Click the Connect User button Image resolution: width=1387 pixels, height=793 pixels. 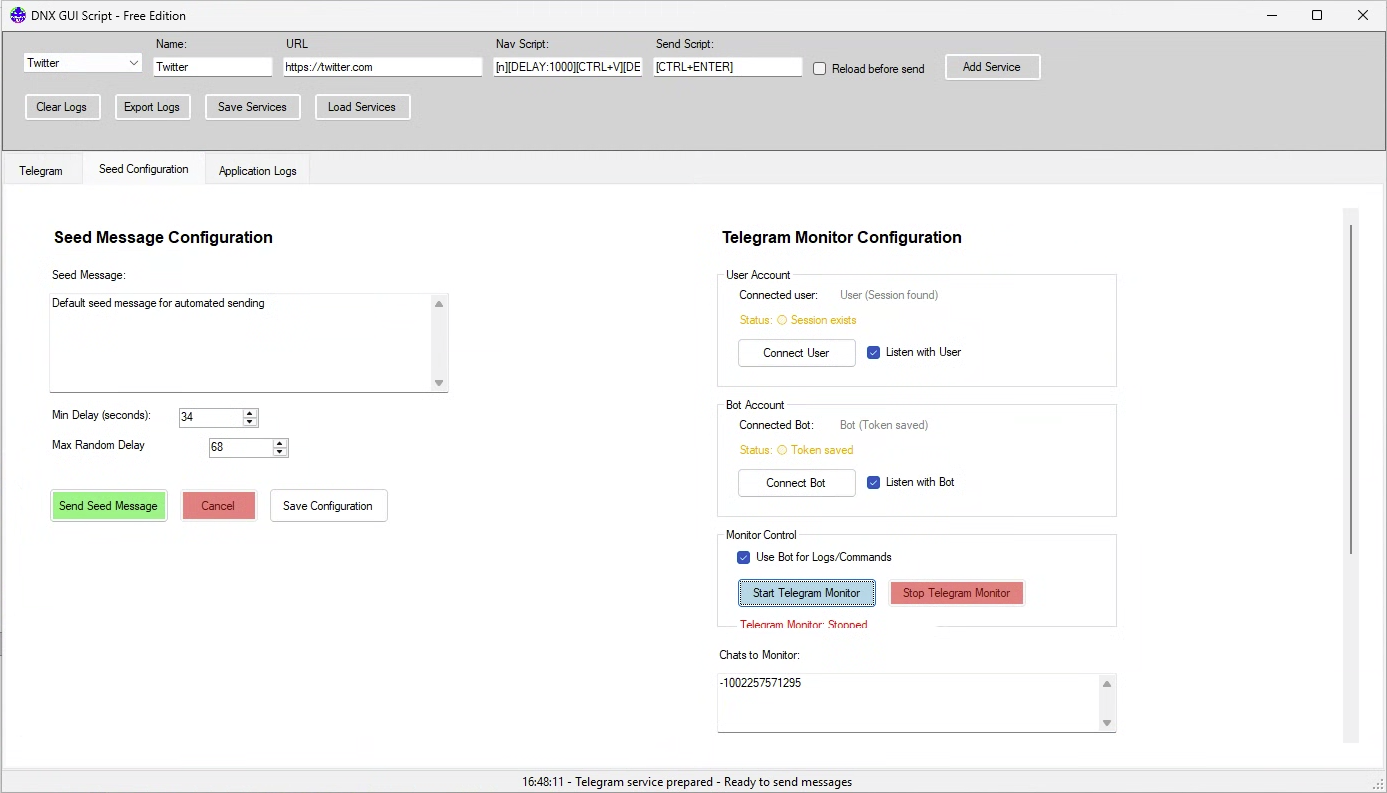[x=797, y=353]
